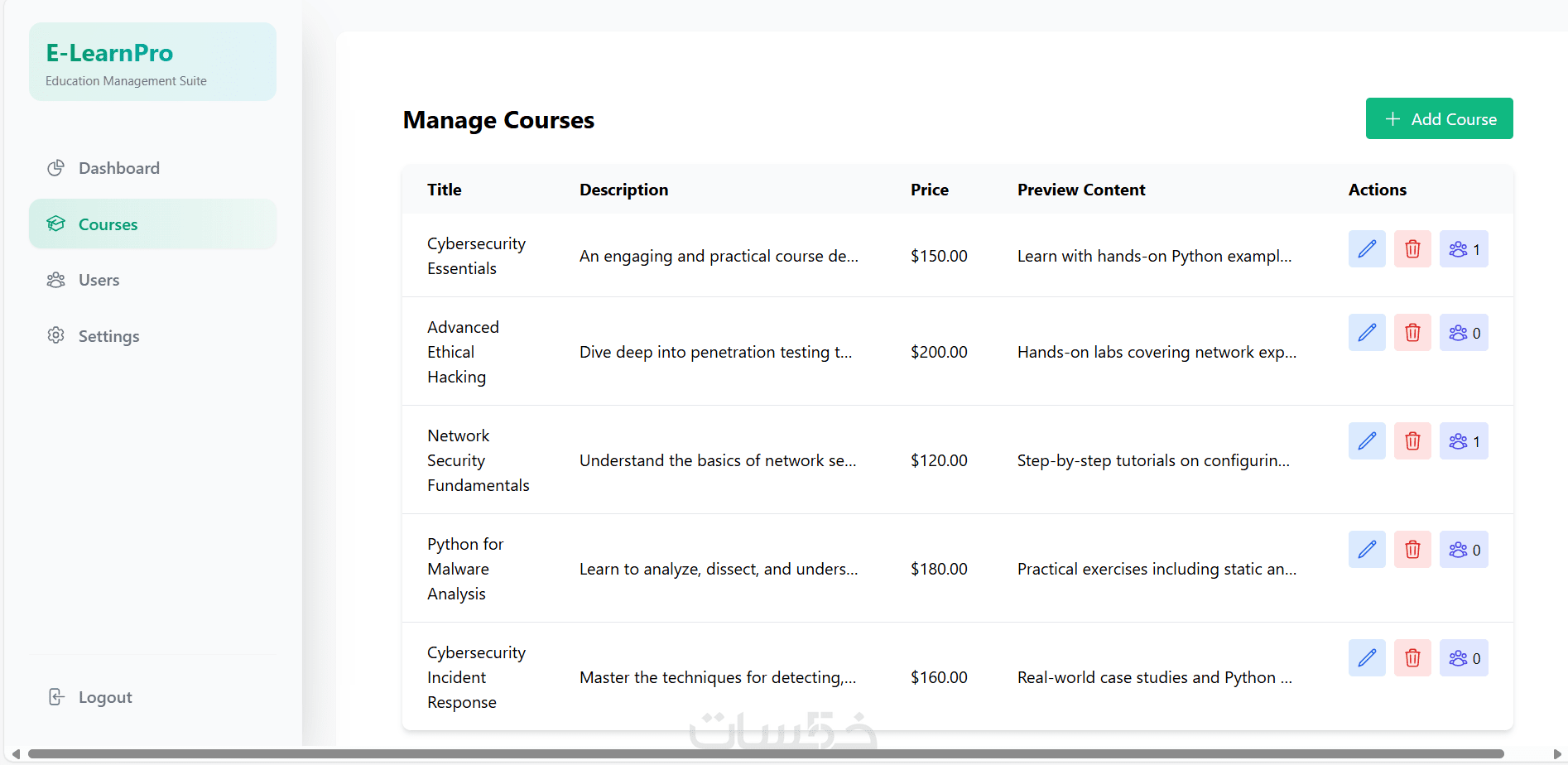
Task: Delete the Cybersecurity Essentials course
Action: (x=1412, y=249)
